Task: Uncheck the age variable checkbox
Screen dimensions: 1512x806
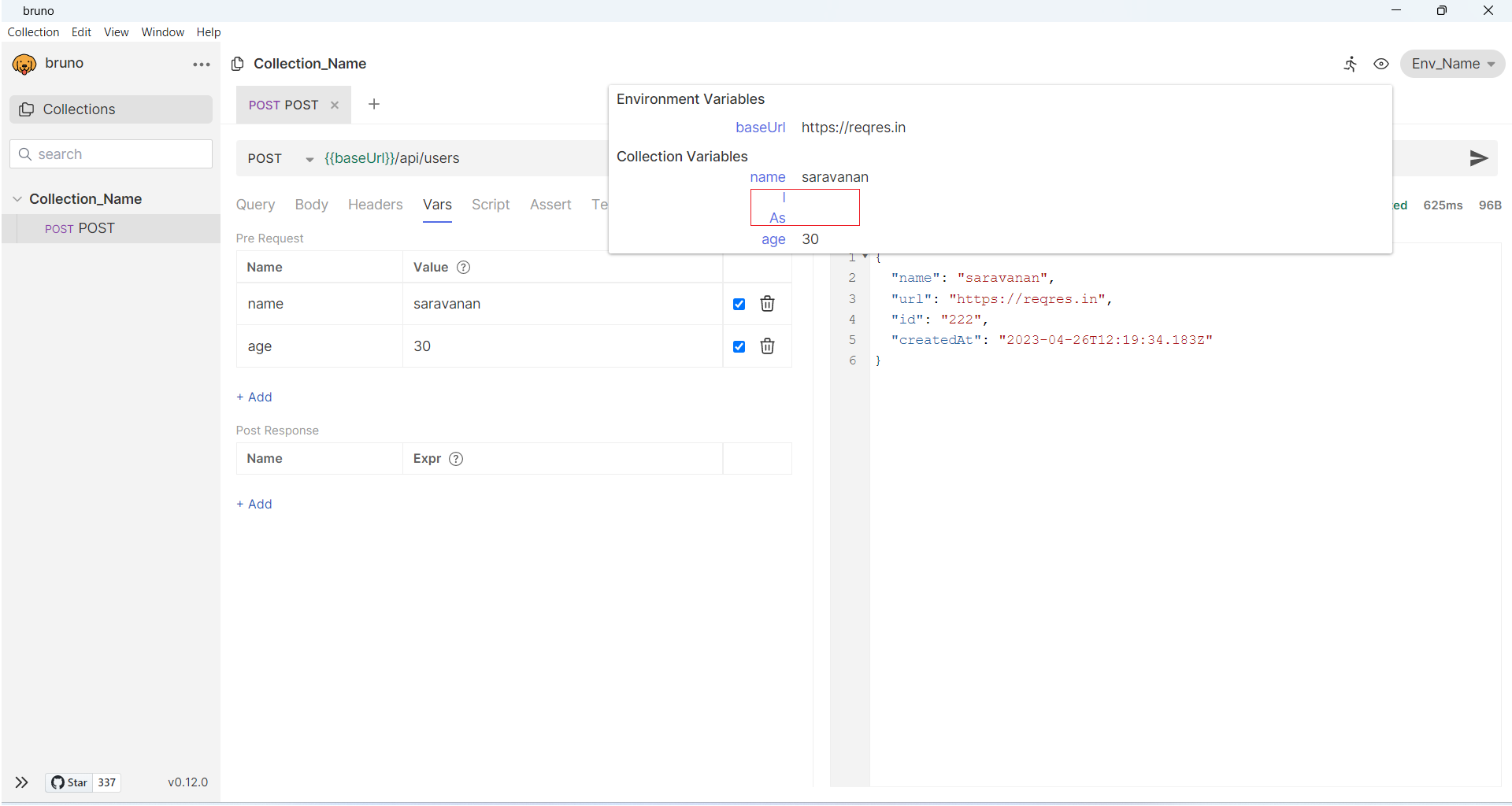Action: tap(739, 346)
